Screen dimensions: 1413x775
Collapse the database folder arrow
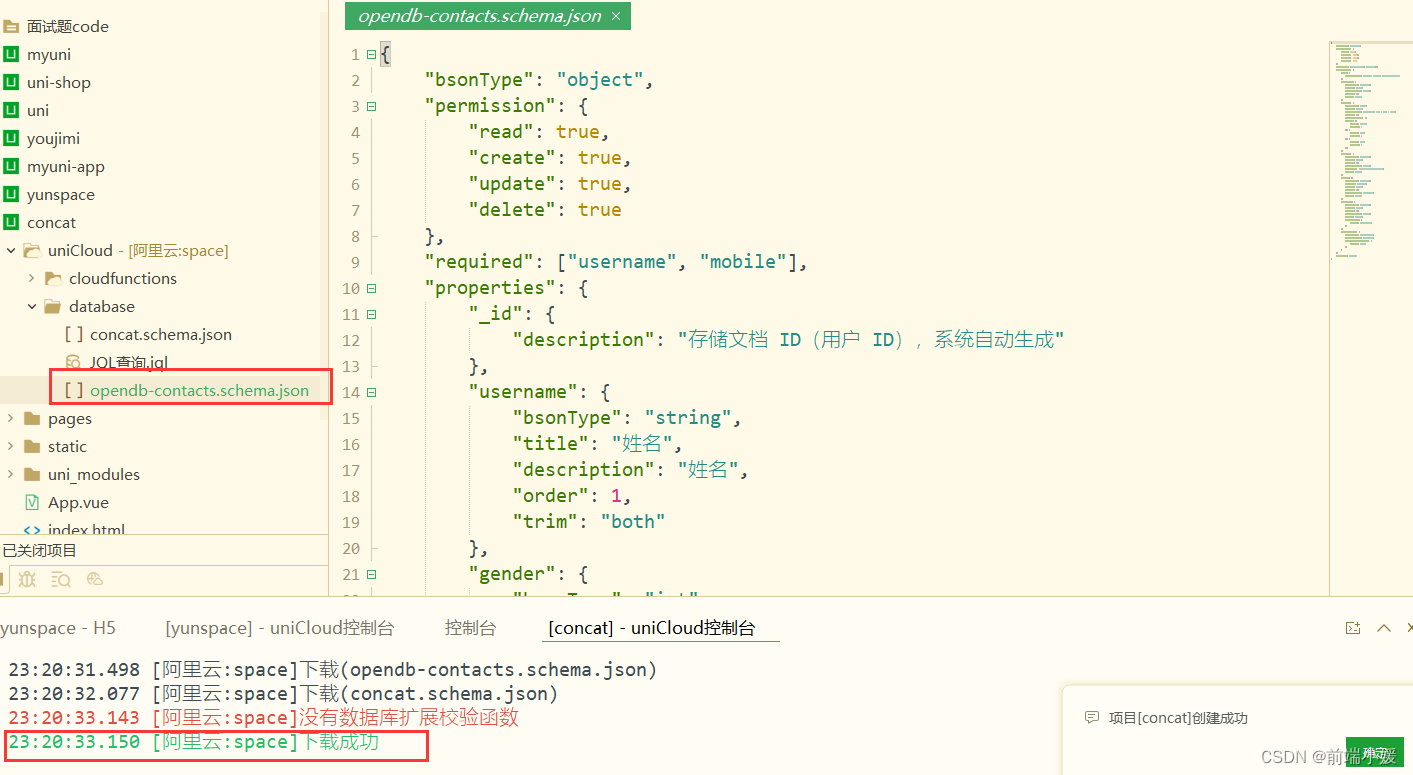coord(32,306)
